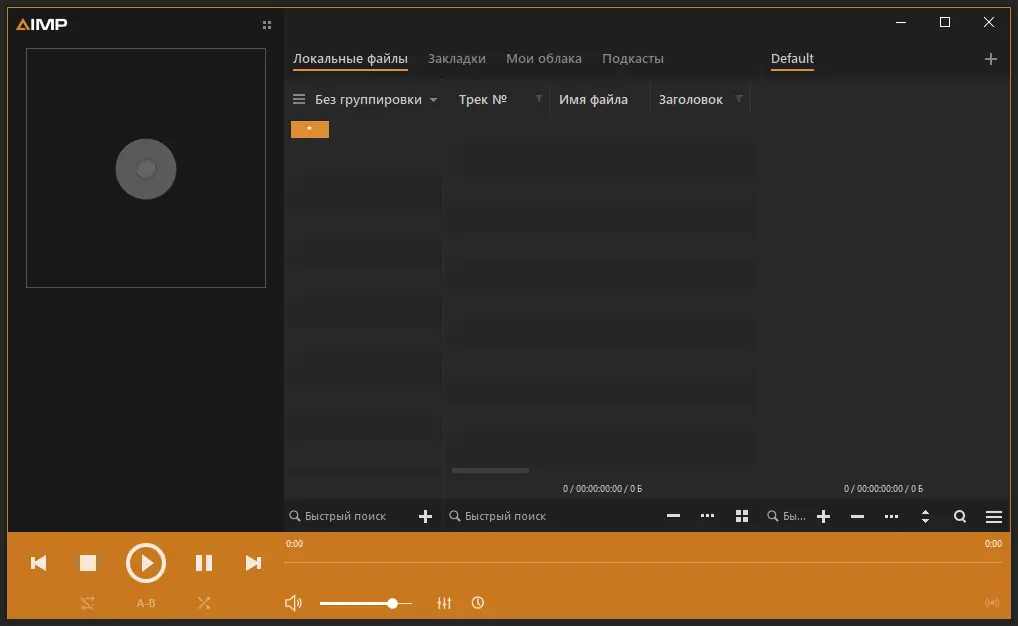Open the playlist hamburger menu icon

[994, 516]
